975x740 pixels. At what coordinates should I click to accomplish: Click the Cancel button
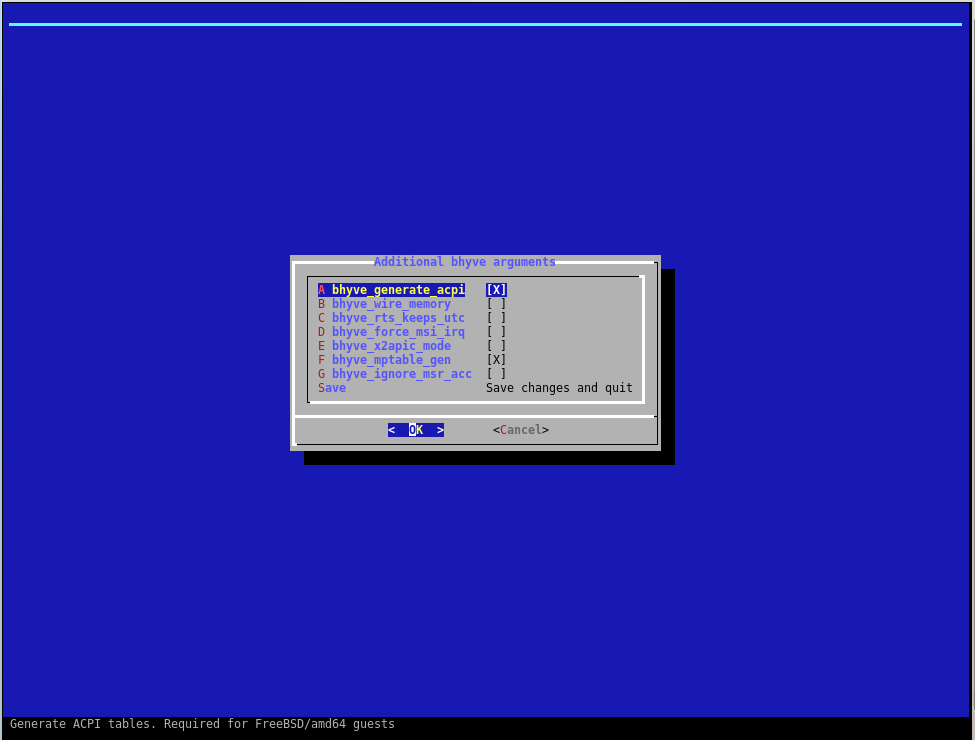pyautogui.click(x=521, y=430)
